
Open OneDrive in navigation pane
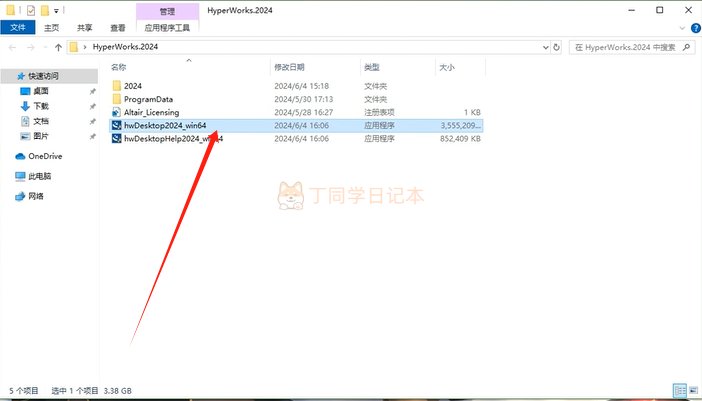pyautogui.click(x=45, y=156)
